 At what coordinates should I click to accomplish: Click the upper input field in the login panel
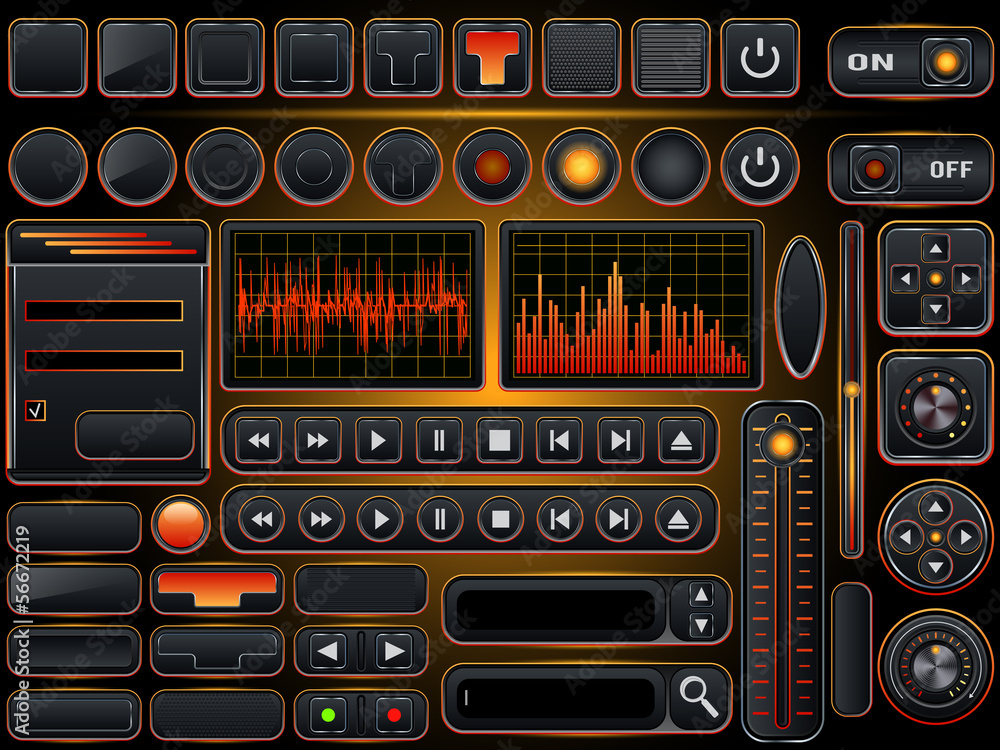click(x=104, y=311)
